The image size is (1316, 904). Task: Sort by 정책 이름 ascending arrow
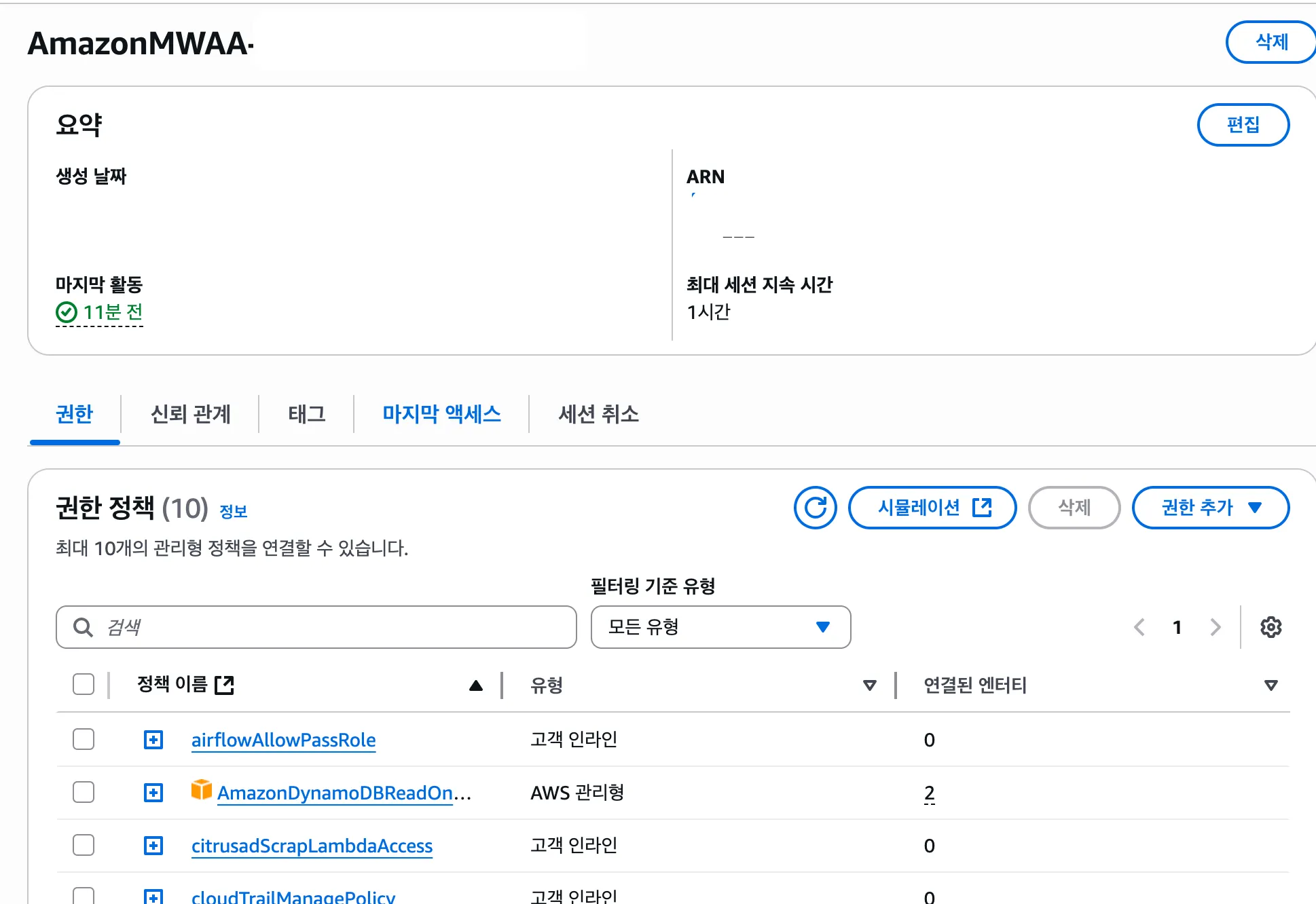point(476,685)
